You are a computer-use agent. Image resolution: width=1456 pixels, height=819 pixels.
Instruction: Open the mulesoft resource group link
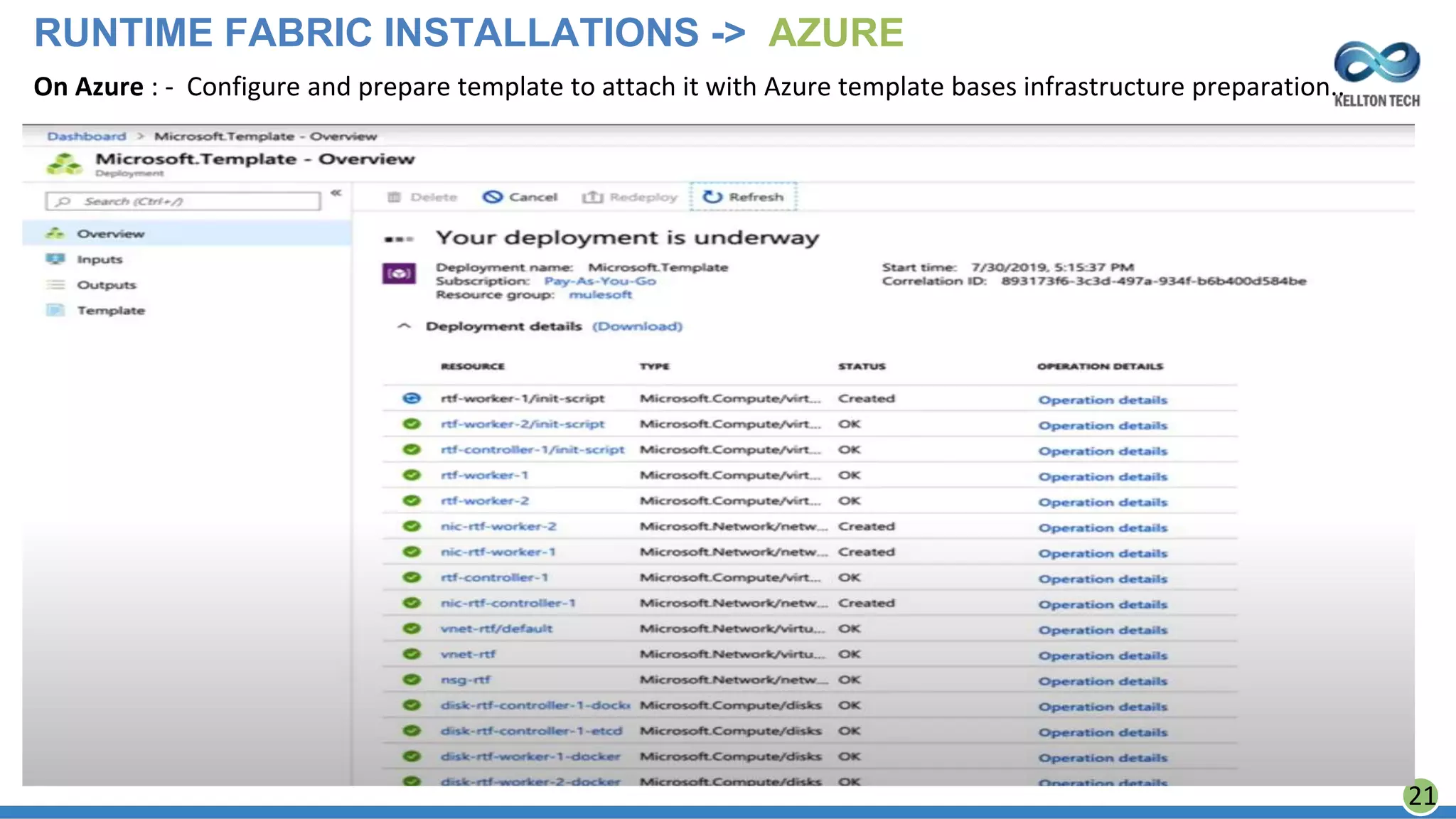click(x=600, y=294)
